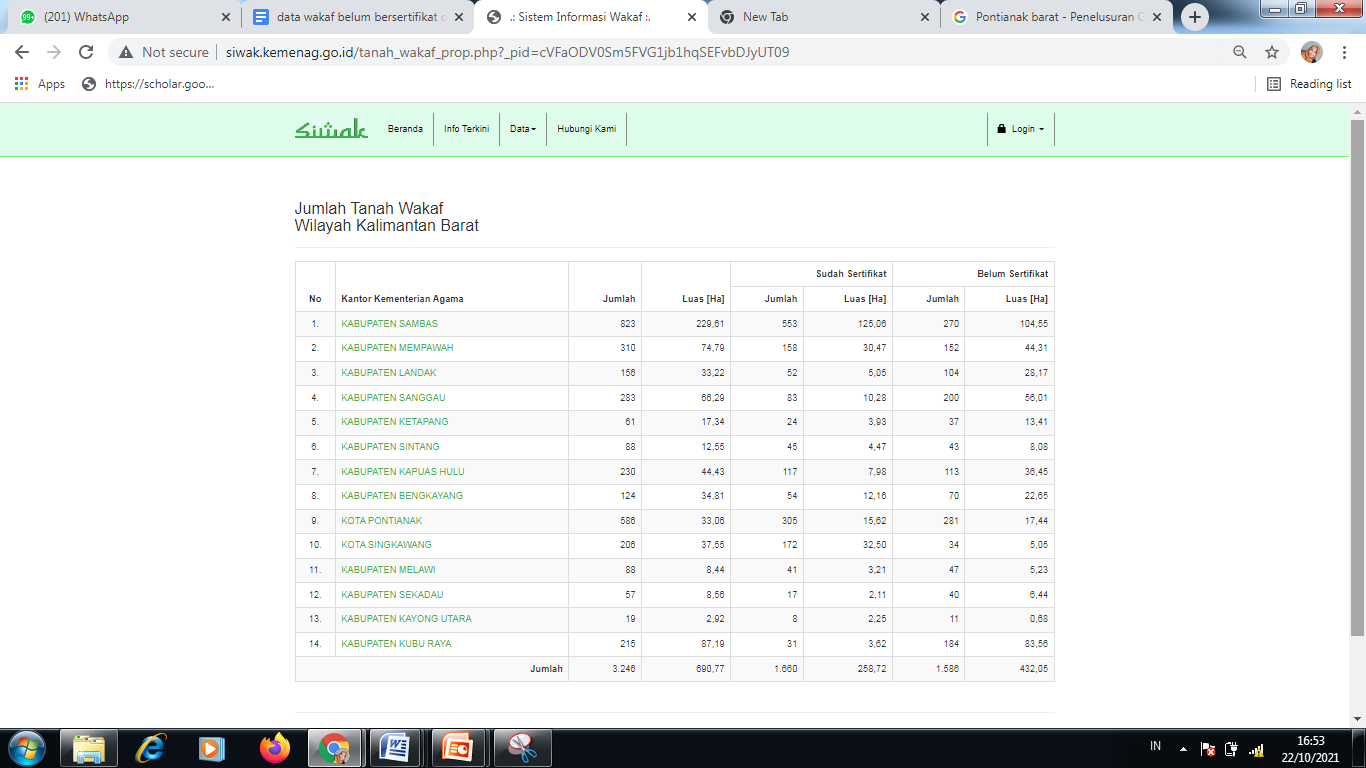Screen dimensions: 1366x768
Task: Expand the Data dropdown menu
Action: 523,129
